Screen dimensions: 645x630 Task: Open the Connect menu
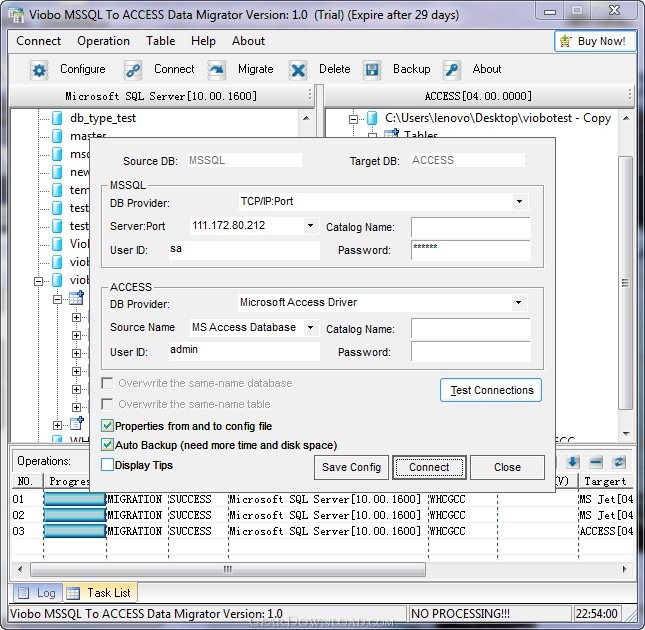(x=38, y=41)
